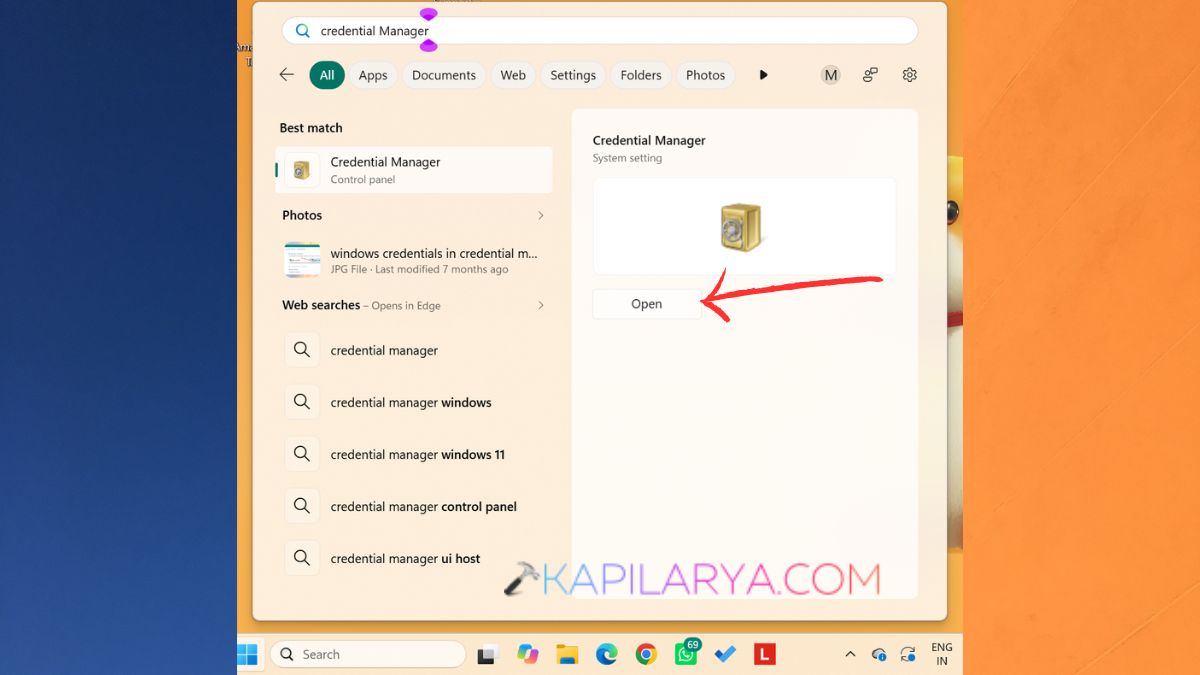This screenshot has height=675, width=1200.
Task: Switch to the Apps filter tab
Action: point(373,75)
